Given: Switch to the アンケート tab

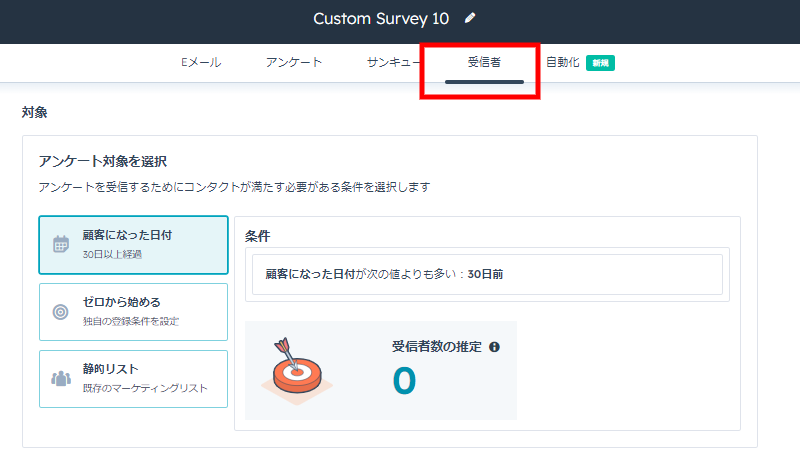Looking at the screenshot, I should pyautogui.click(x=294, y=62).
